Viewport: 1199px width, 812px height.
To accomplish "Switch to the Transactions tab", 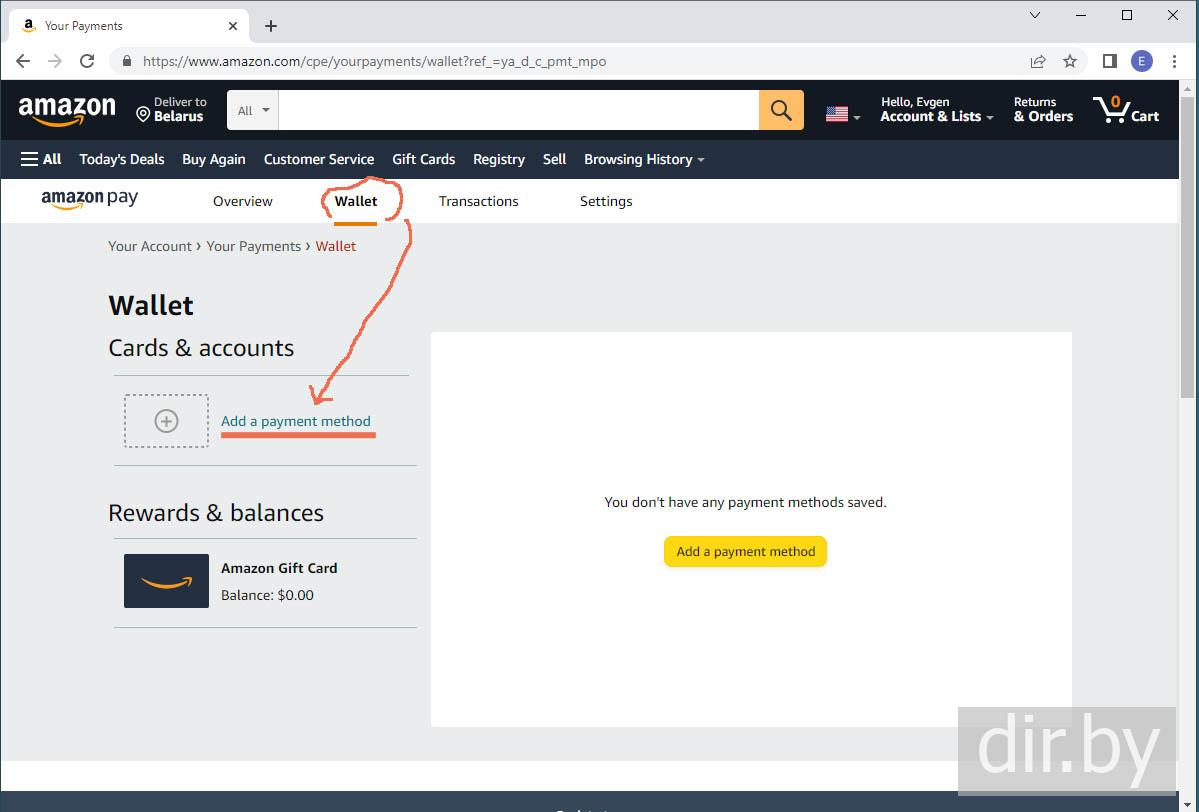I will point(479,201).
